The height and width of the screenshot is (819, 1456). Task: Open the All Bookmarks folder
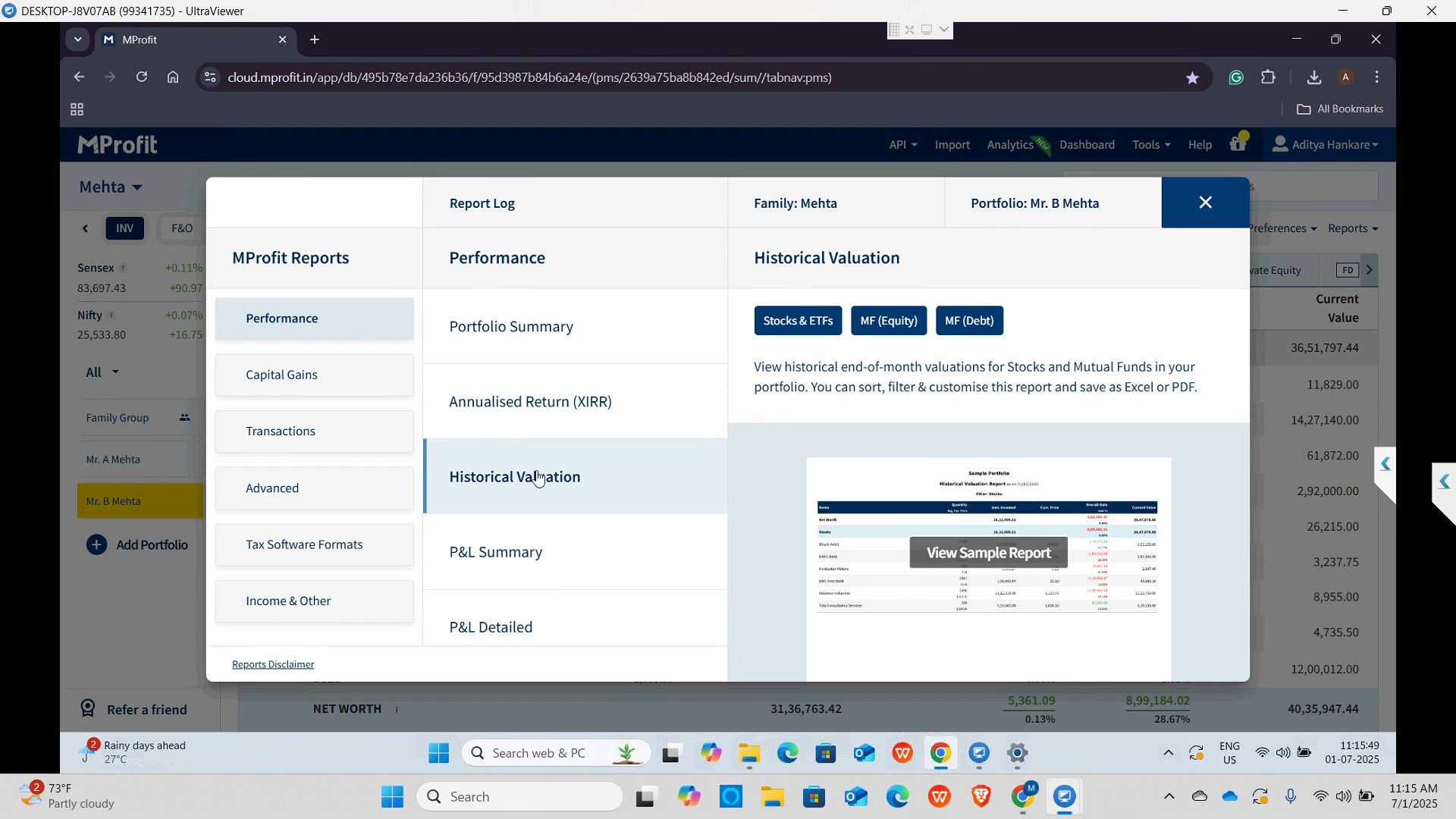(1340, 109)
